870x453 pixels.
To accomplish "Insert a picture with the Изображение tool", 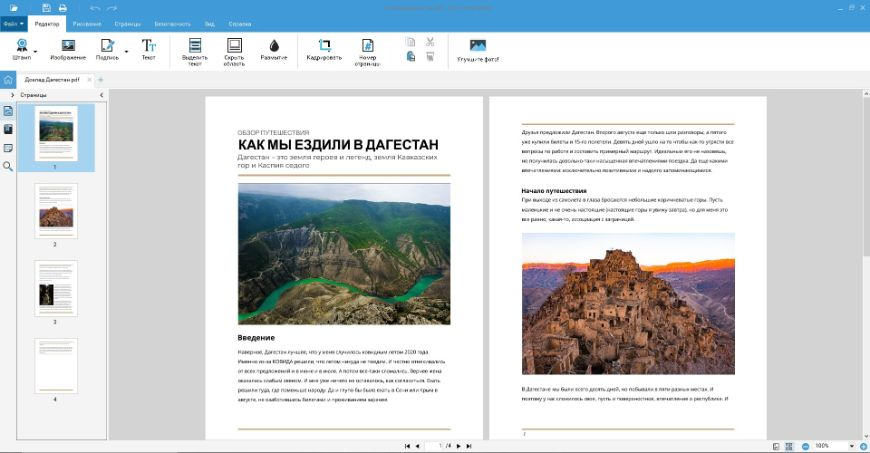I will pyautogui.click(x=68, y=49).
